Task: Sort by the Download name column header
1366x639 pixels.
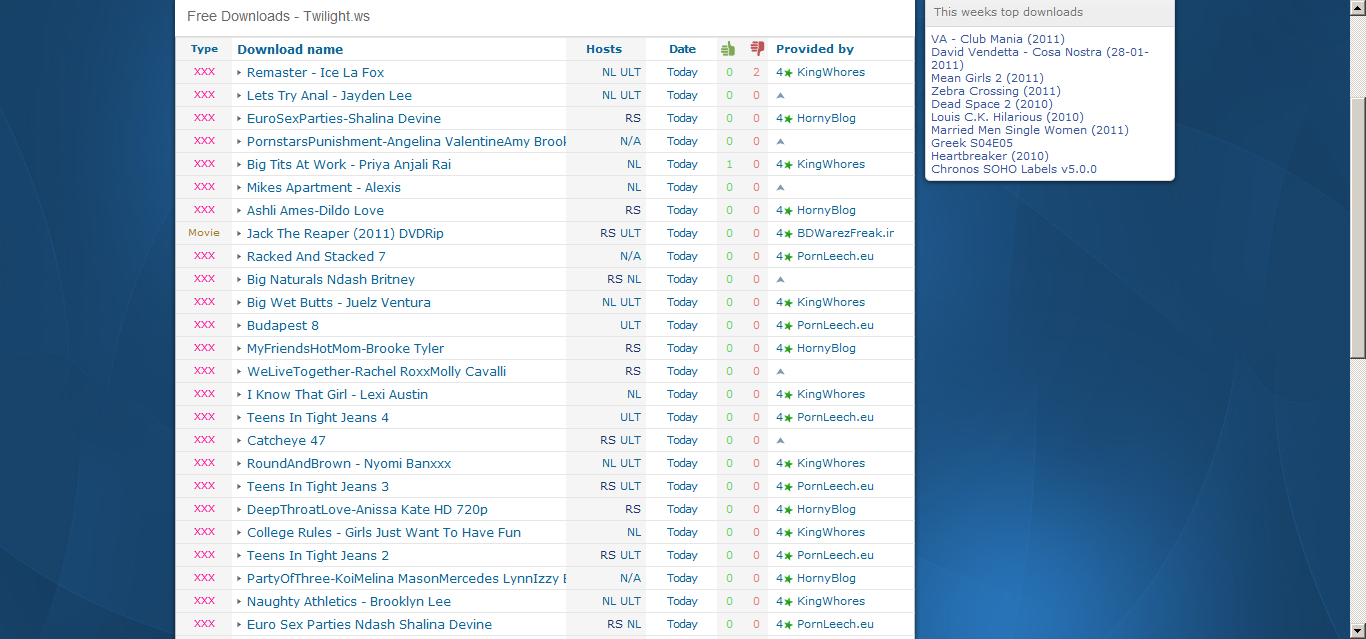Action: click(x=290, y=49)
